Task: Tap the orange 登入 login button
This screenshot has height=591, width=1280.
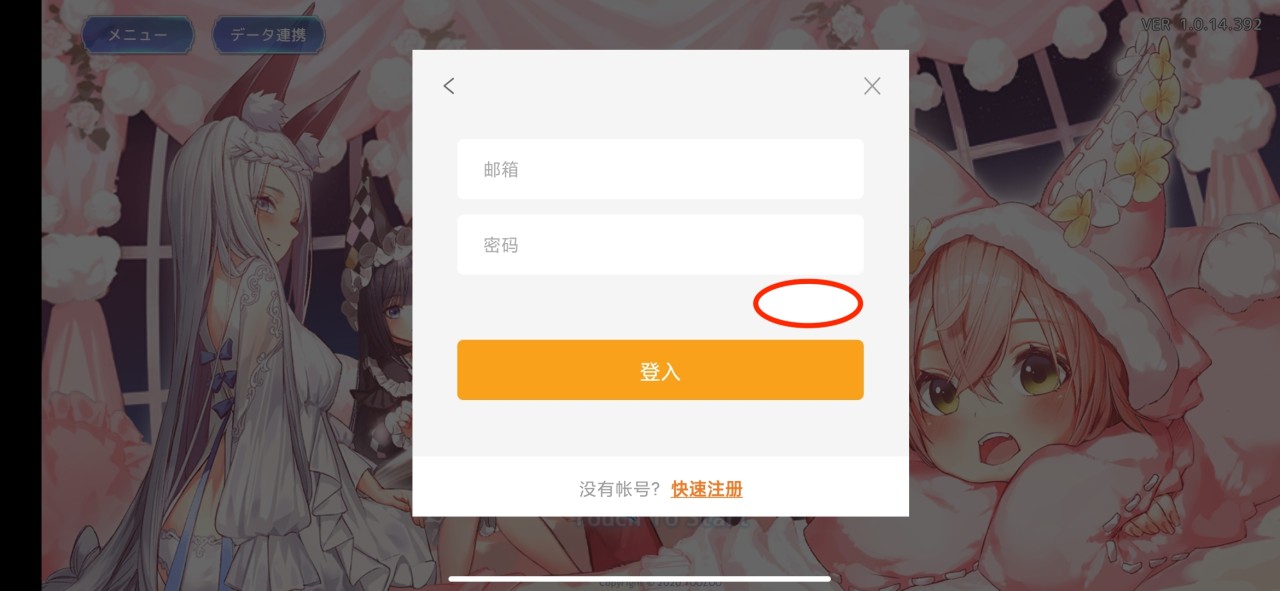Action: click(660, 370)
